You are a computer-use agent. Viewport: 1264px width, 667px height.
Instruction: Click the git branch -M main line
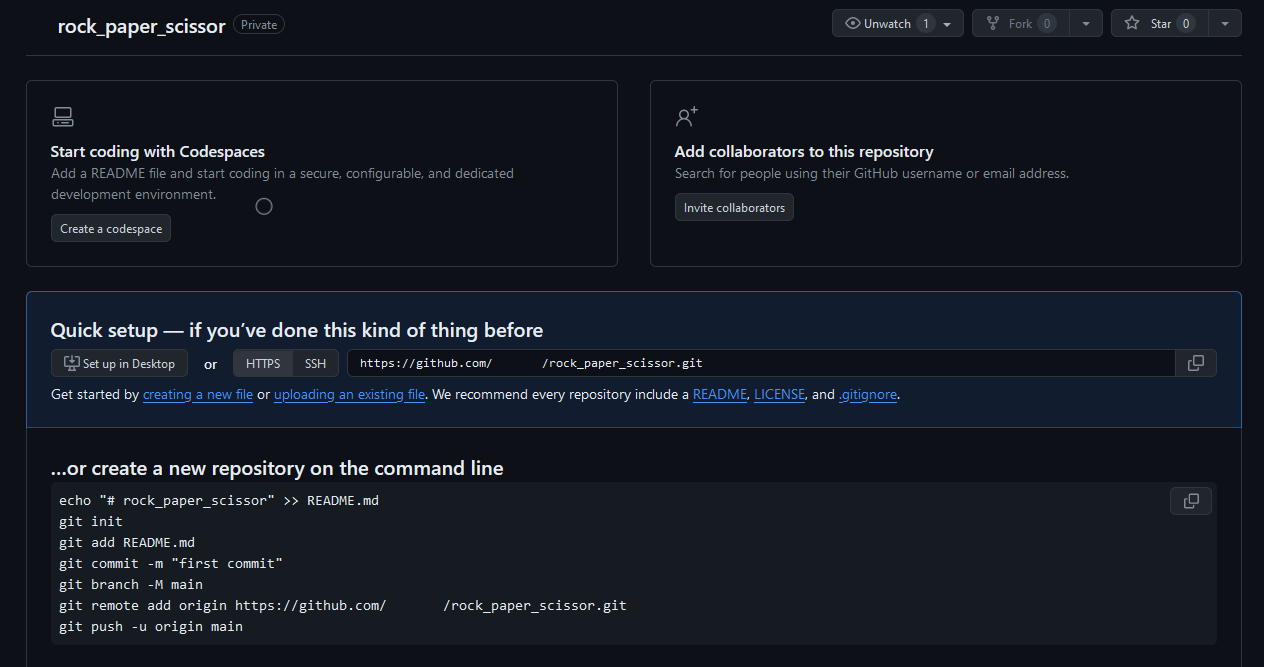coord(131,584)
